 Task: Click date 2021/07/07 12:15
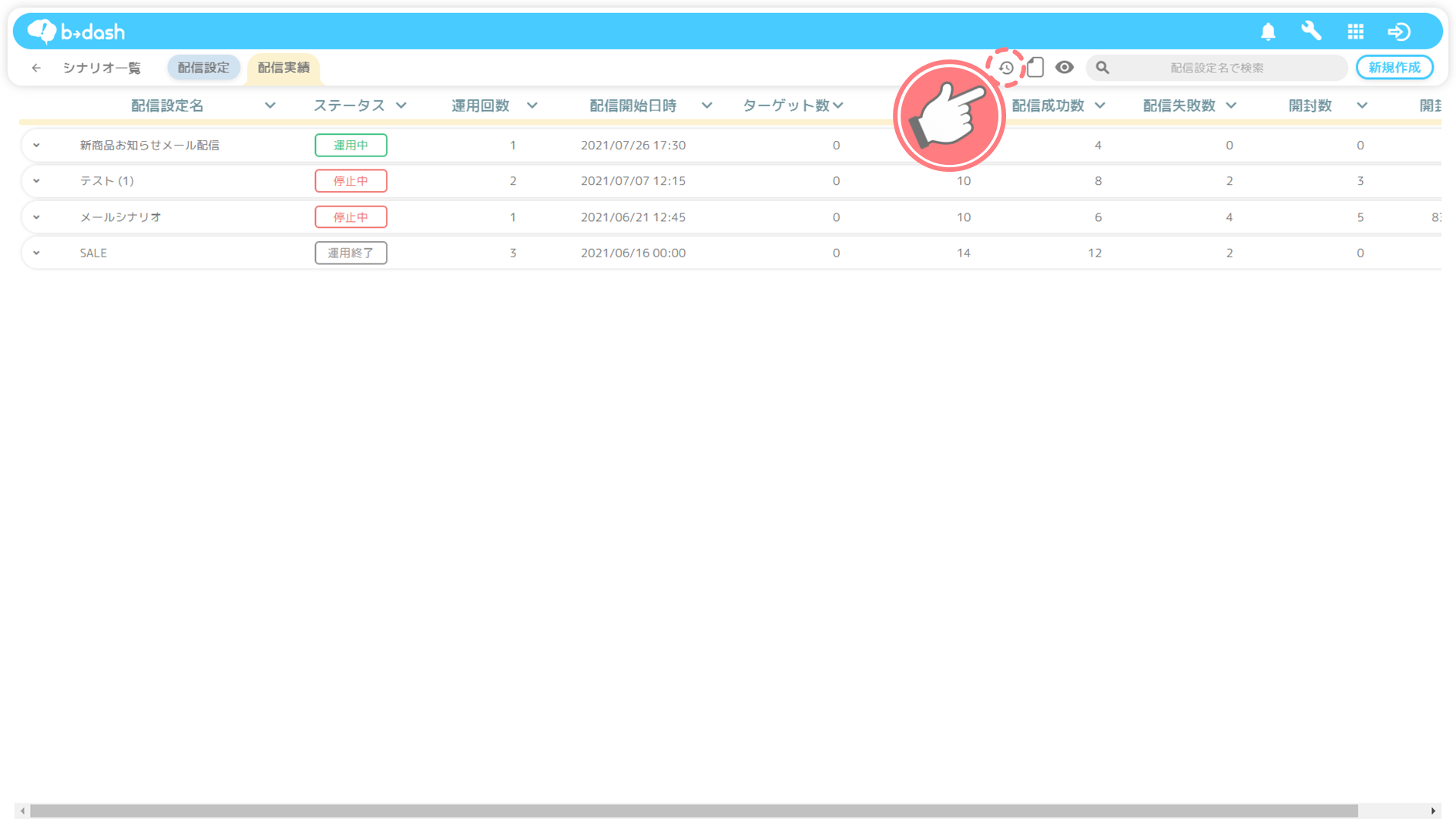coord(633,181)
